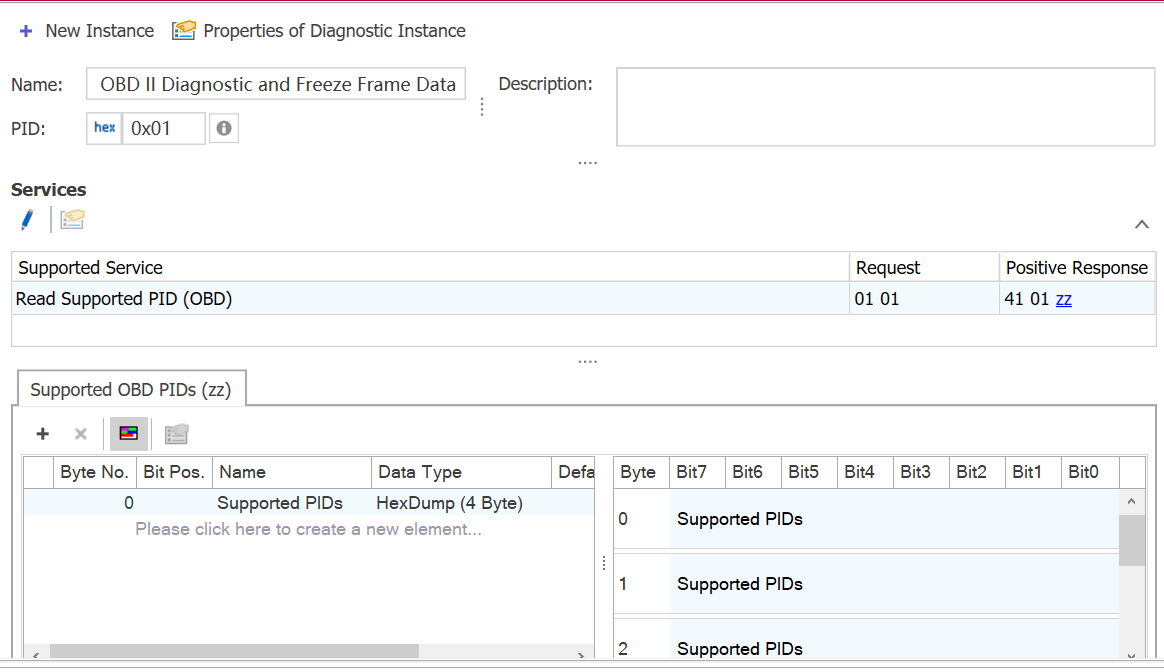The width and height of the screenshot is (1164, 672).
Task: Add a new element with plus icon
Action: point(43,434)
